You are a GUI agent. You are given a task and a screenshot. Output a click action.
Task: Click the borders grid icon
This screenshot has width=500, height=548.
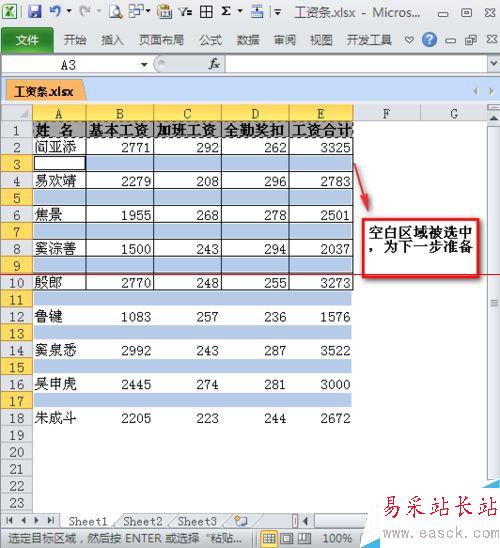point(206,12)
